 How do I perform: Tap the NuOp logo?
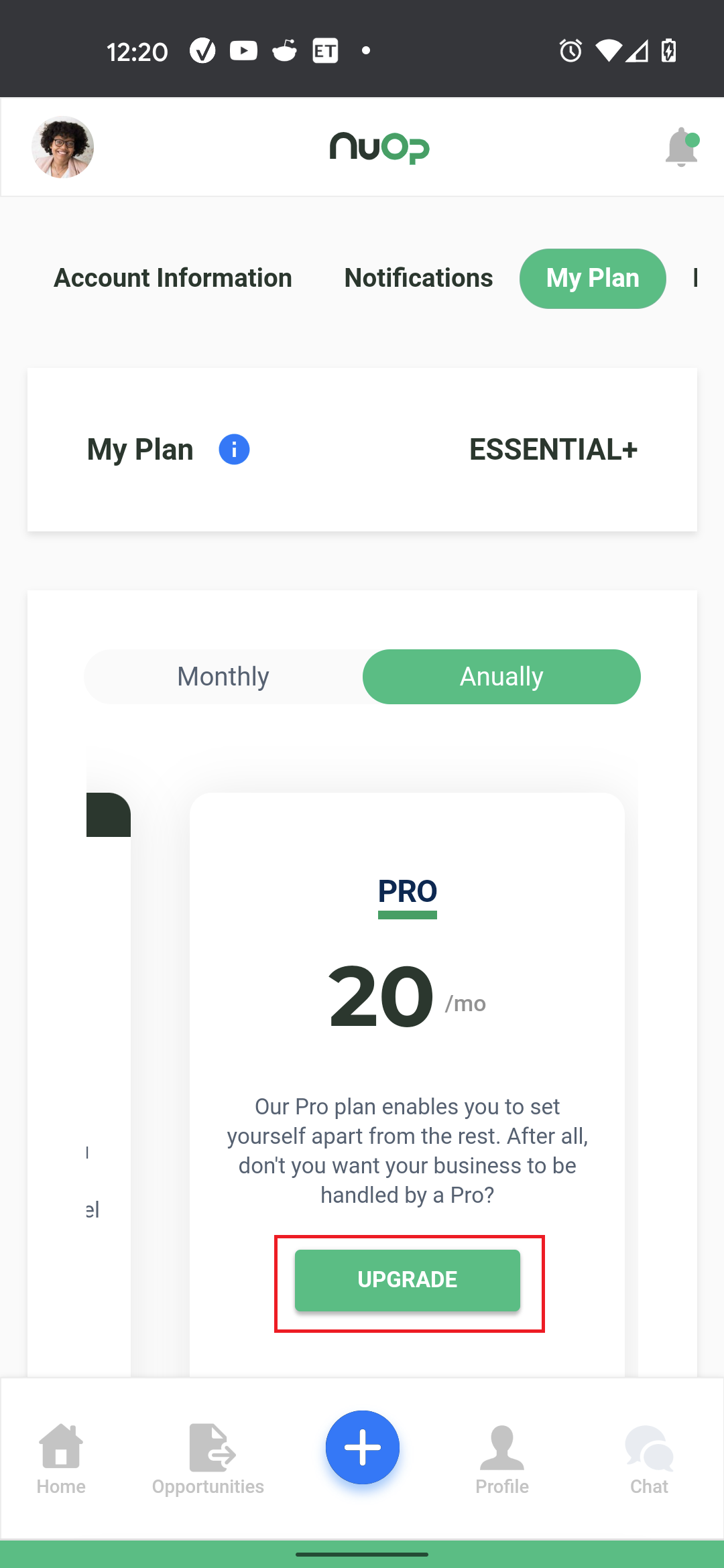tap(379, 148)
